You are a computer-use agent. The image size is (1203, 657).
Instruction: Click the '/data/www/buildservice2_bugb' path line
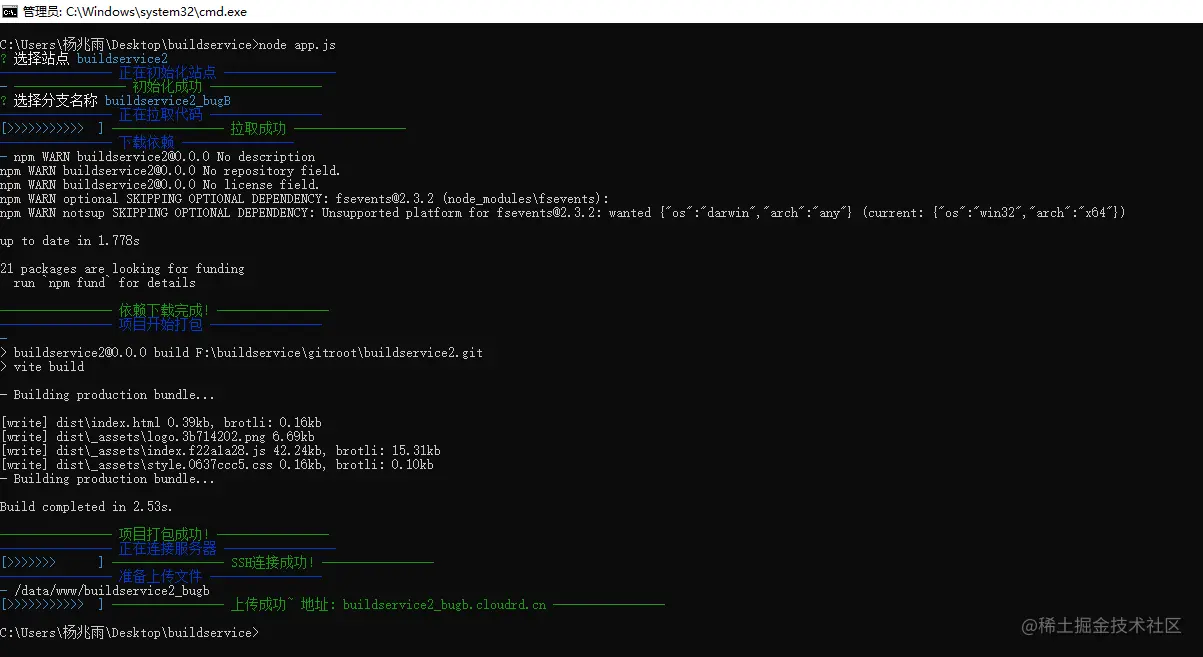[105, 591]
